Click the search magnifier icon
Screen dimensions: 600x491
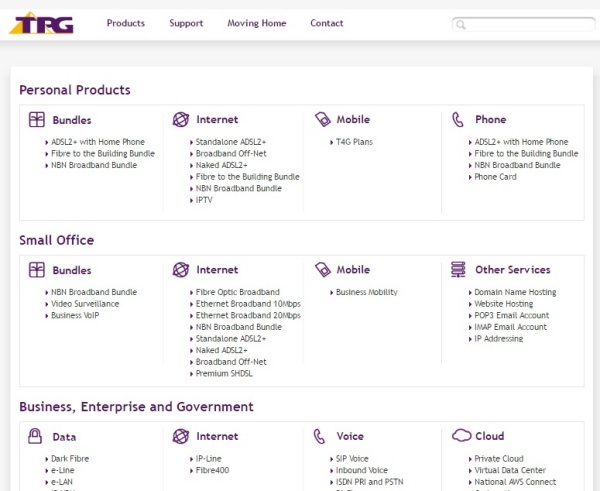click(x=461, y=25)
